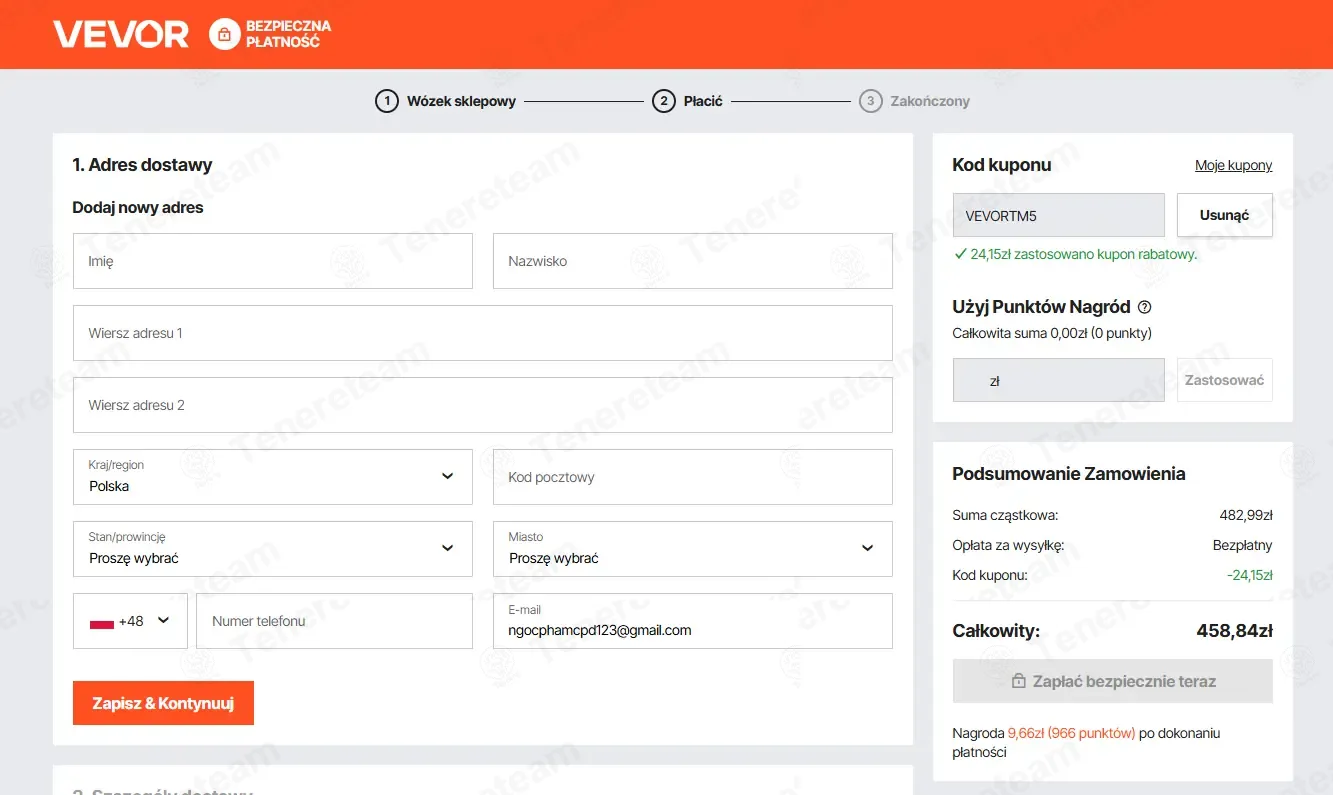Click 24,15zł zastosowano kupon rabatowy message
The image size is (1333, 795).
[1084, 254]
